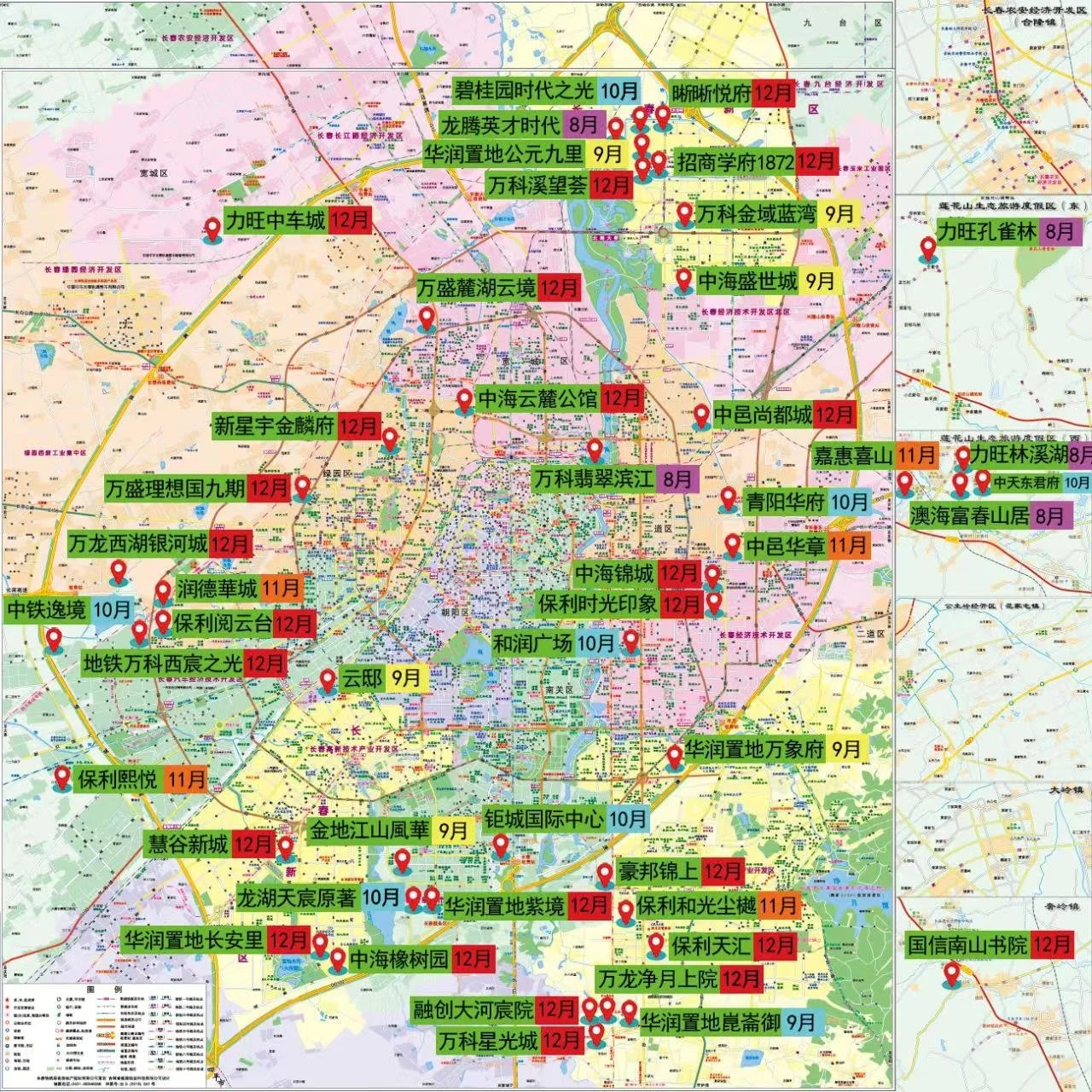Click the pin left of 中海云麓公馆
This screenshot has height=1092, width=1092.
[464, 401]
